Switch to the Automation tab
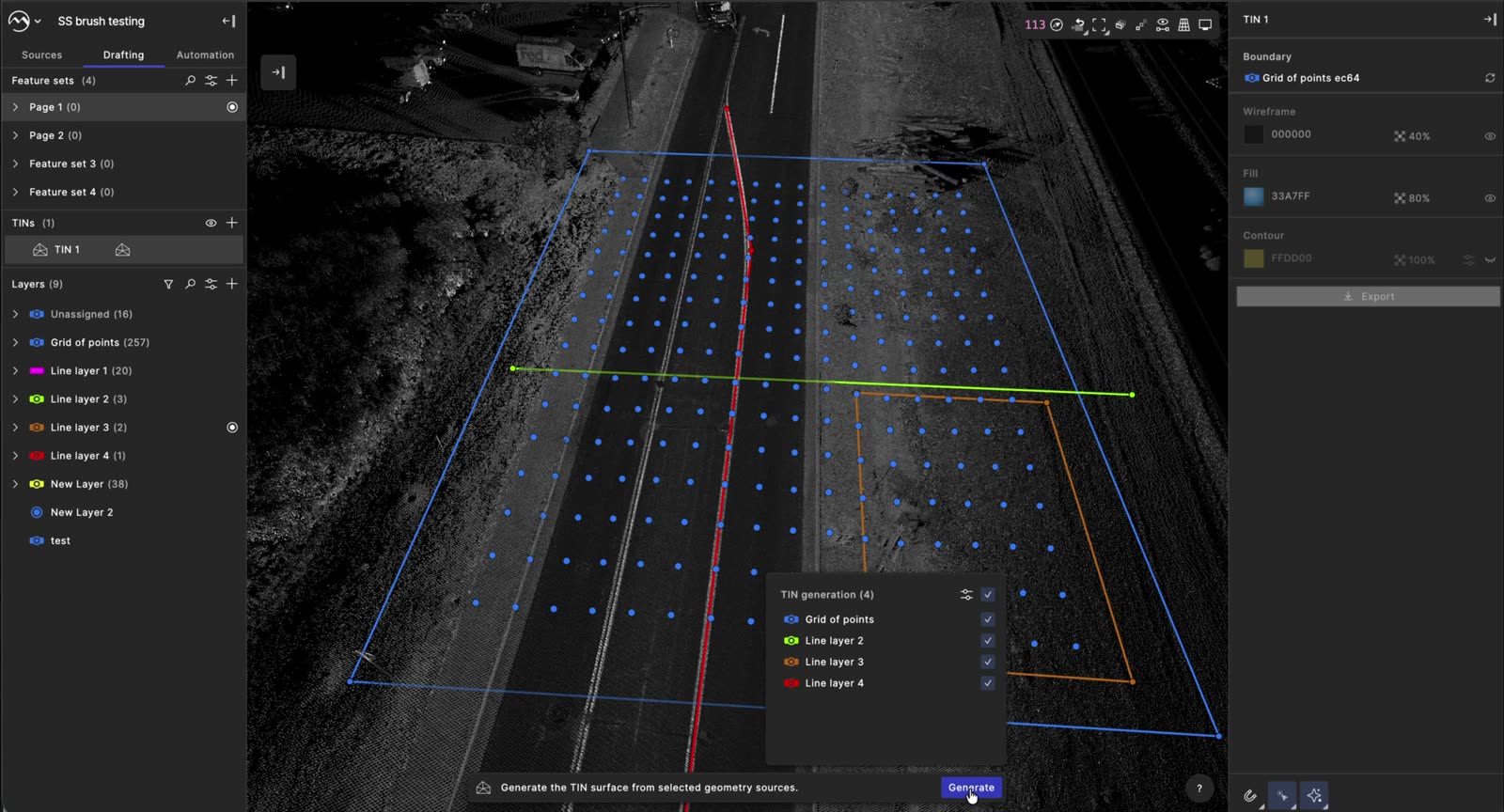 click(205, 55)
